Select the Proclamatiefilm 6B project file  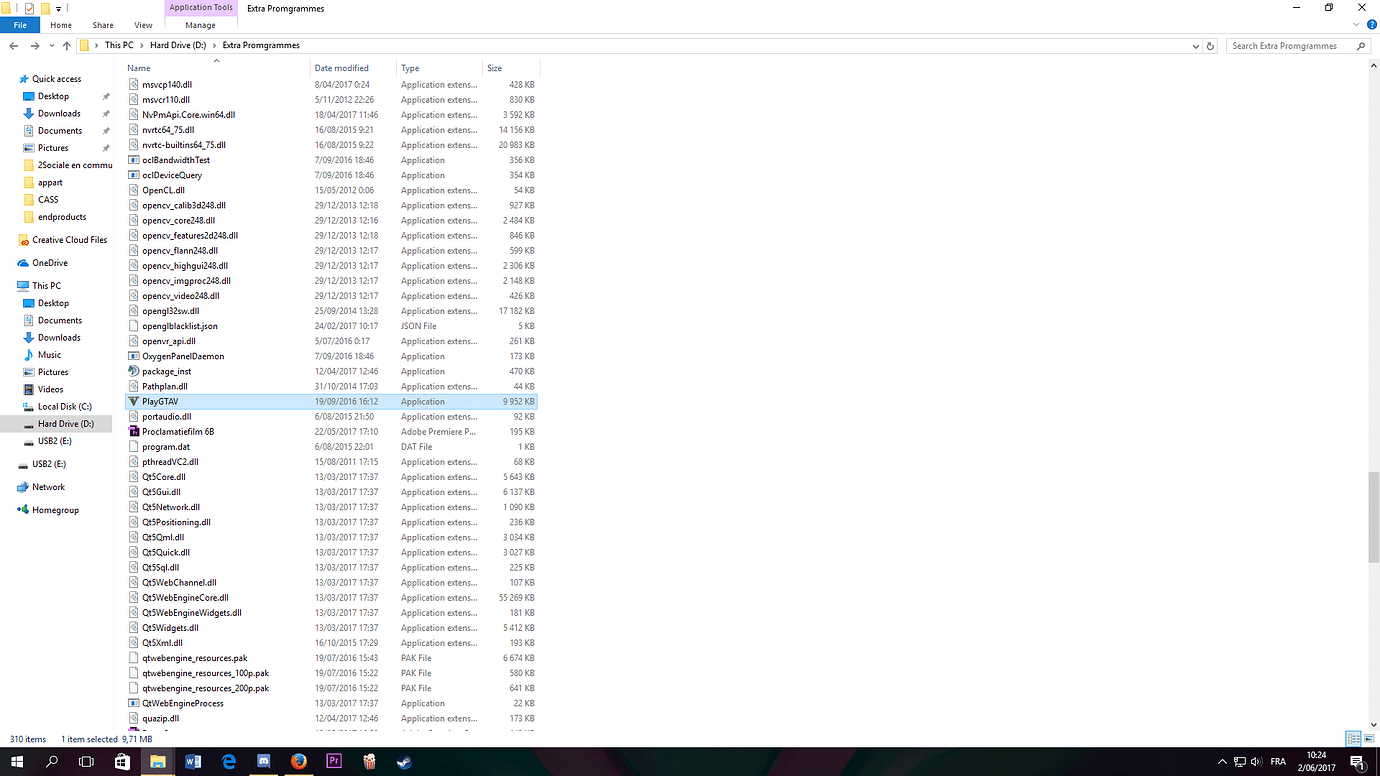click(x=178, y=432)
